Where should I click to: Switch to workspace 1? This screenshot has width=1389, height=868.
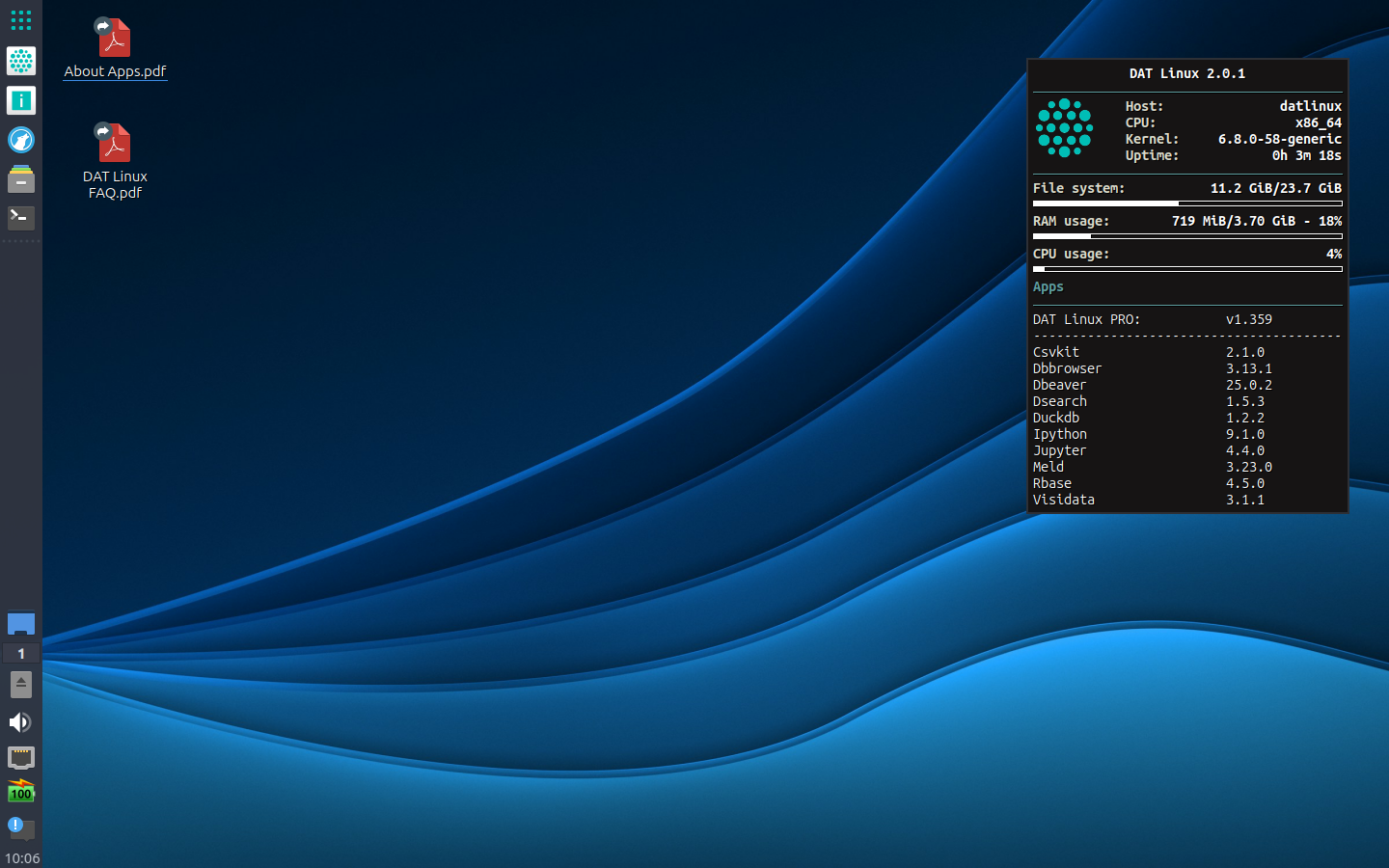[x=20, y=653]
